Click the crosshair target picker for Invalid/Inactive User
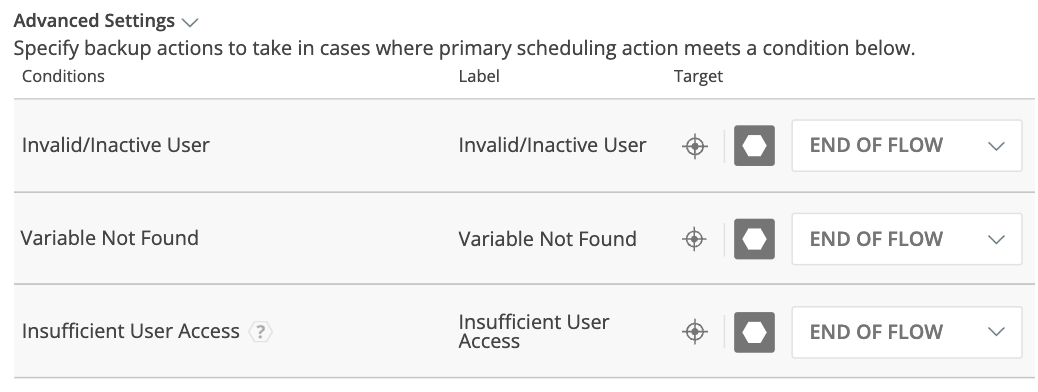Screen dimensions: 1038x392 [694, 146]
